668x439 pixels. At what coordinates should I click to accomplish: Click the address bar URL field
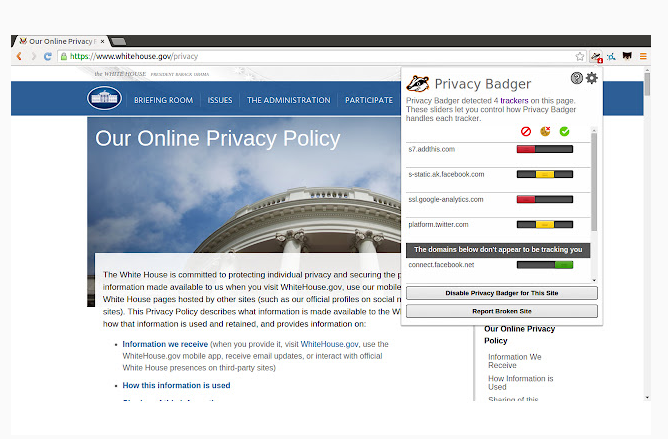tap(322, 56)
